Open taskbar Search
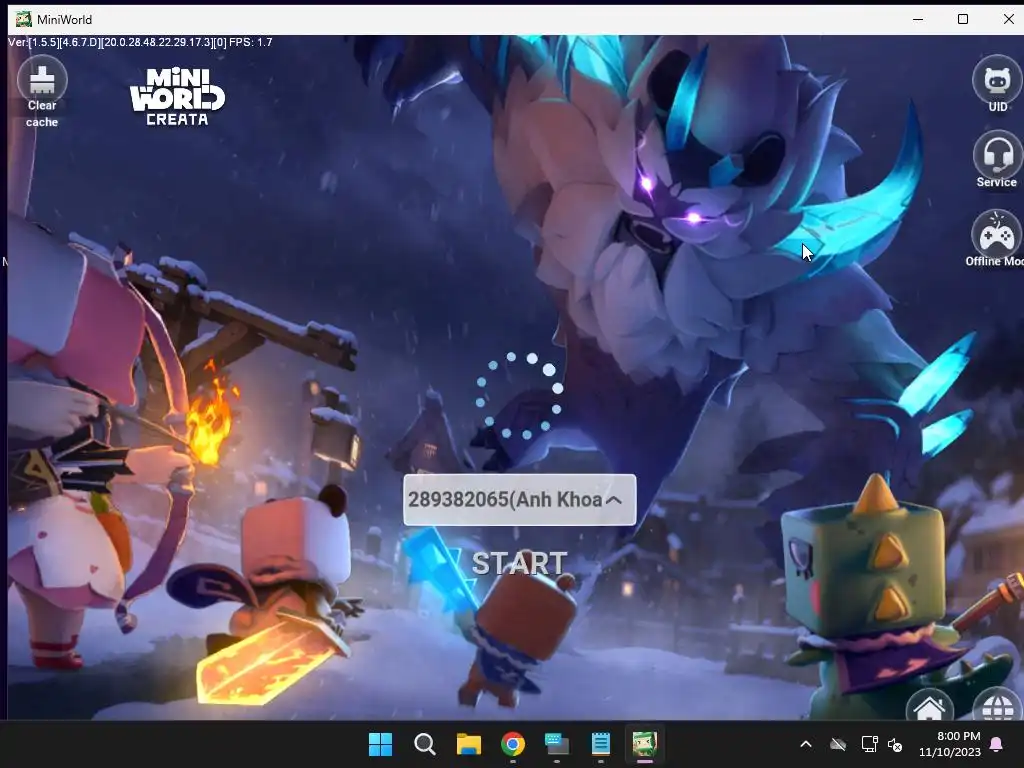The width and height of the screenshot is (1024, 768). tap(424, 744)
